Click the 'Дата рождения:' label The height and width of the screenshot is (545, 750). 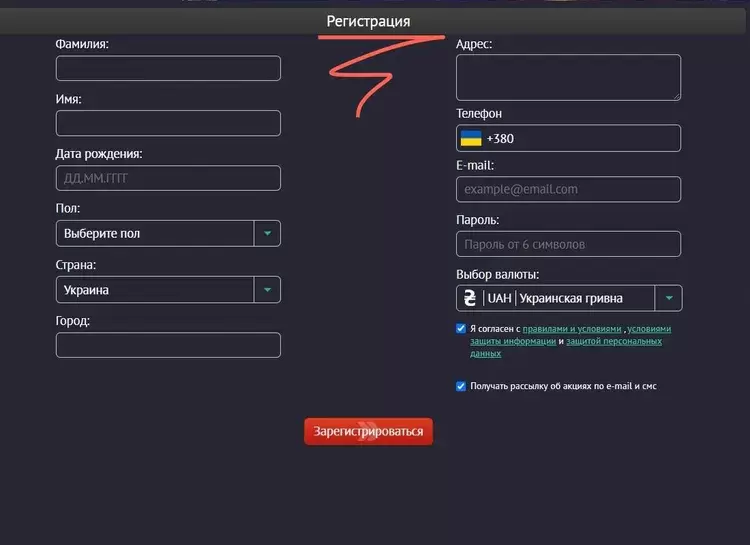pyautogui.click(x=99, y=154)
